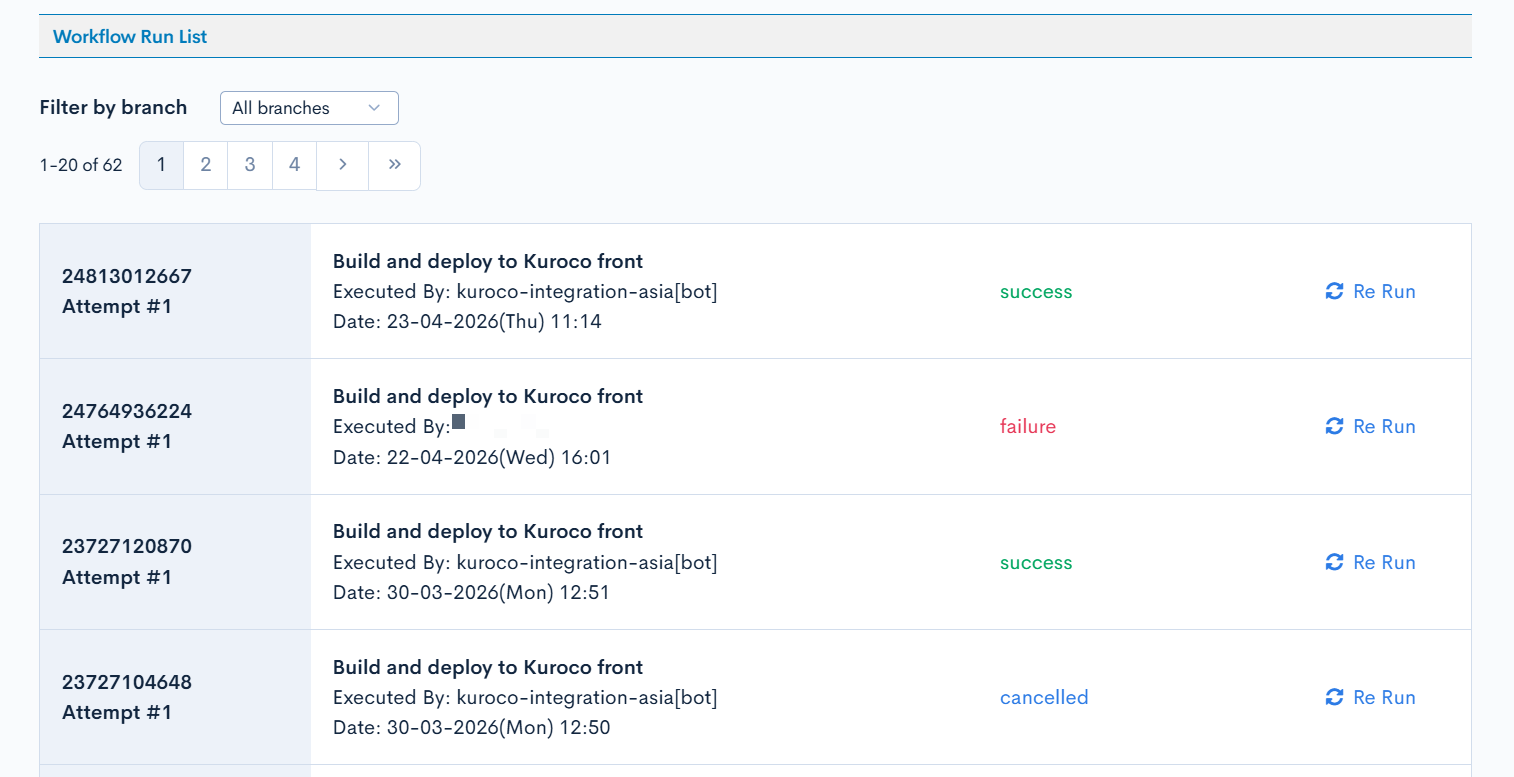The image size is (1514, 777).
Task: Select run ID 24813012667
Action: coord(127,276)
